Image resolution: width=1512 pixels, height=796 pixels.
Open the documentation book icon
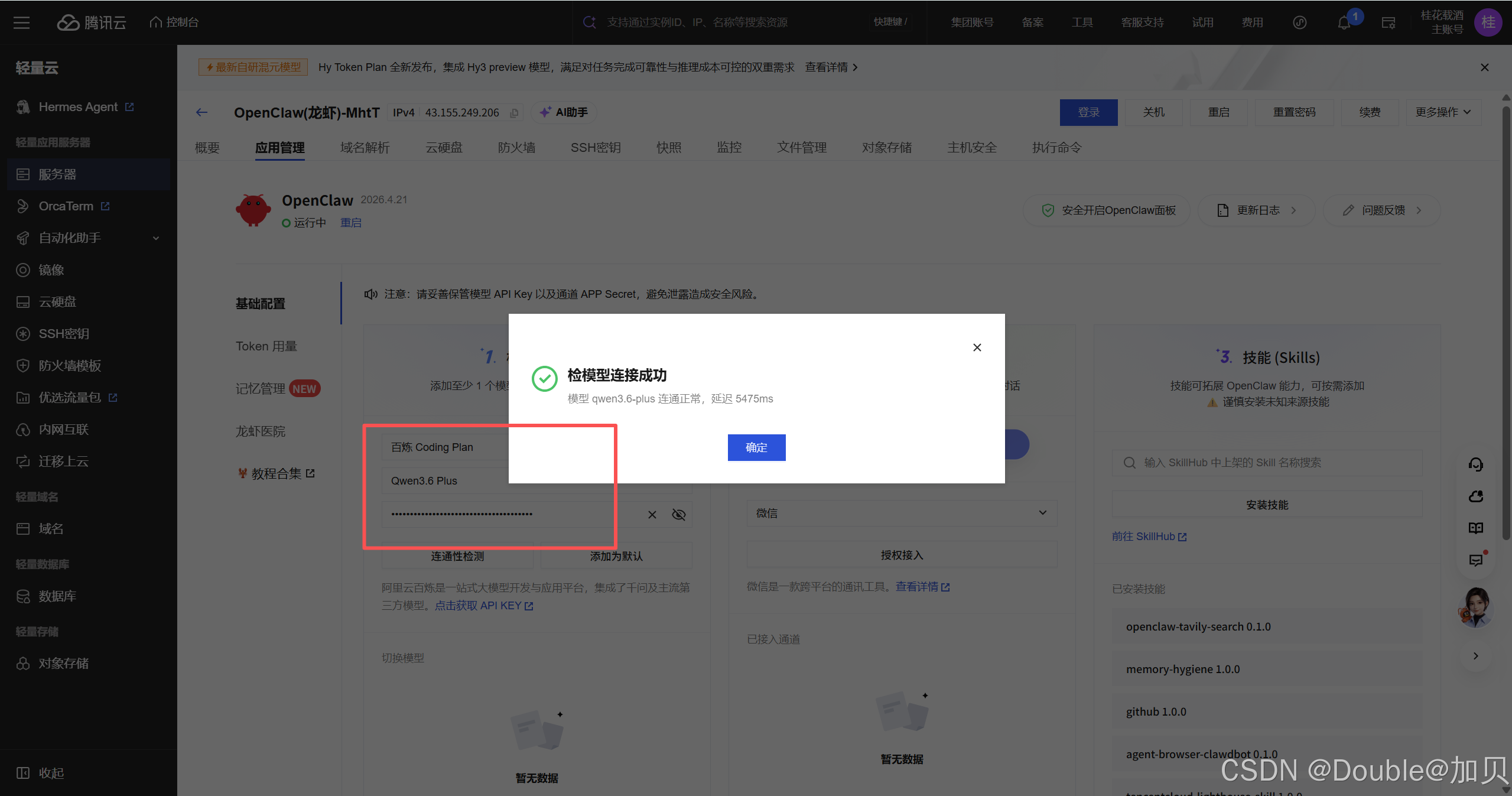pos(1475,528)
